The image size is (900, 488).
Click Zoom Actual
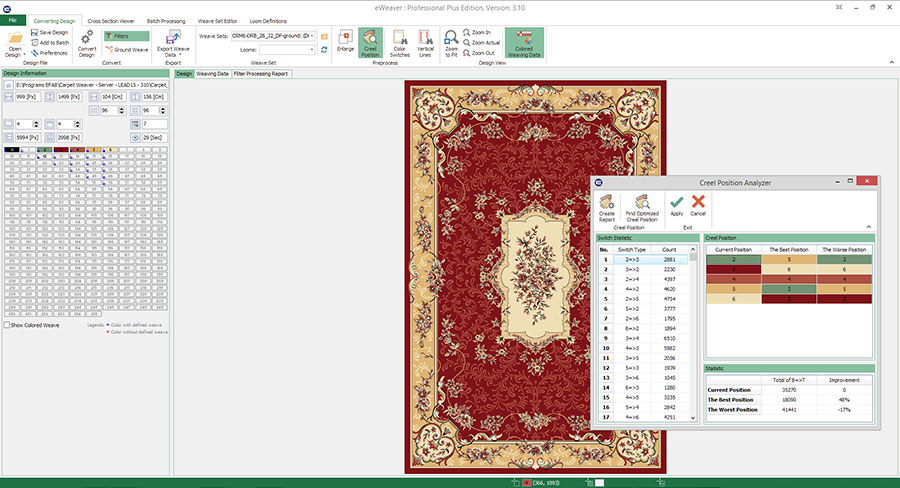click(482, 42)
